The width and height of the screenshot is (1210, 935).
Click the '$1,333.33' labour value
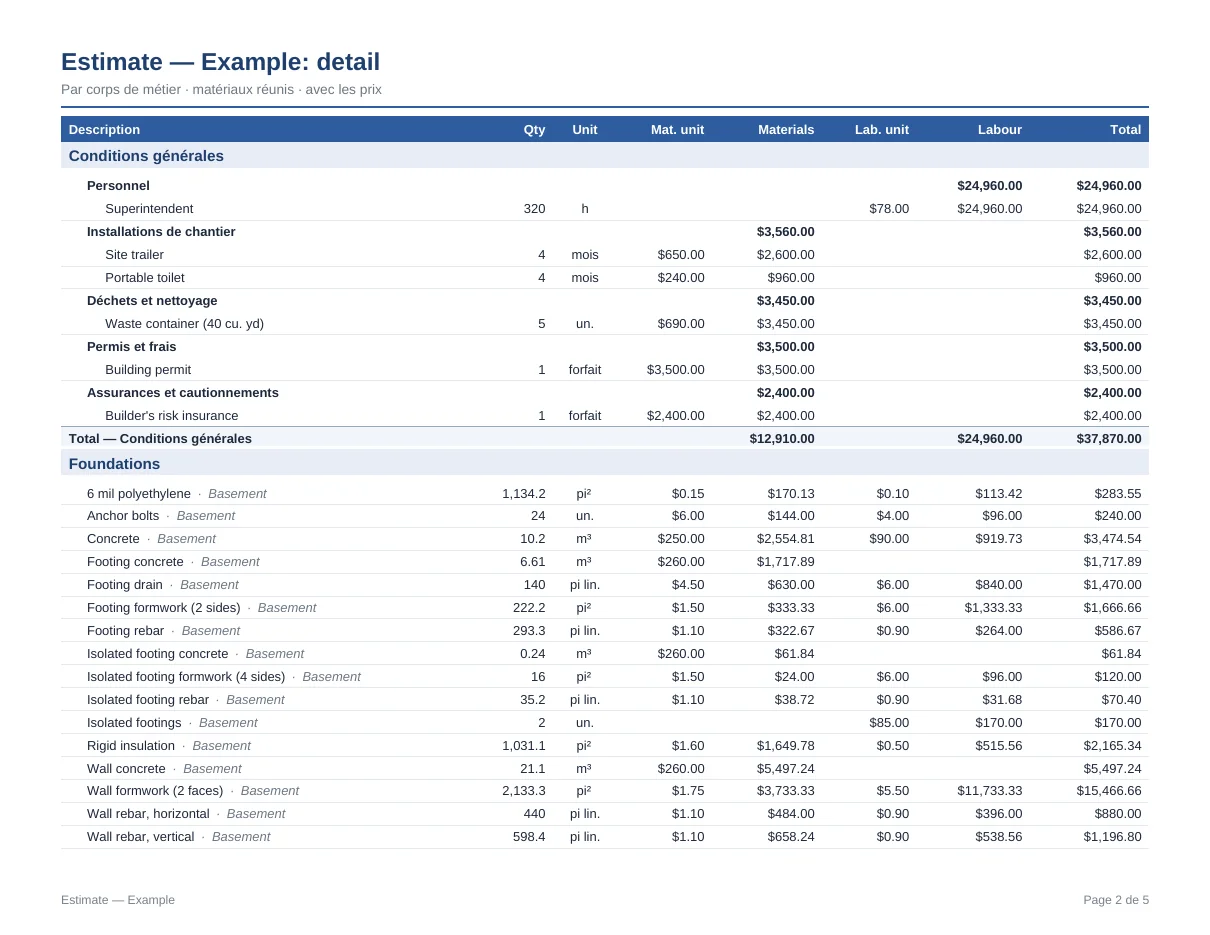point(993,608)
